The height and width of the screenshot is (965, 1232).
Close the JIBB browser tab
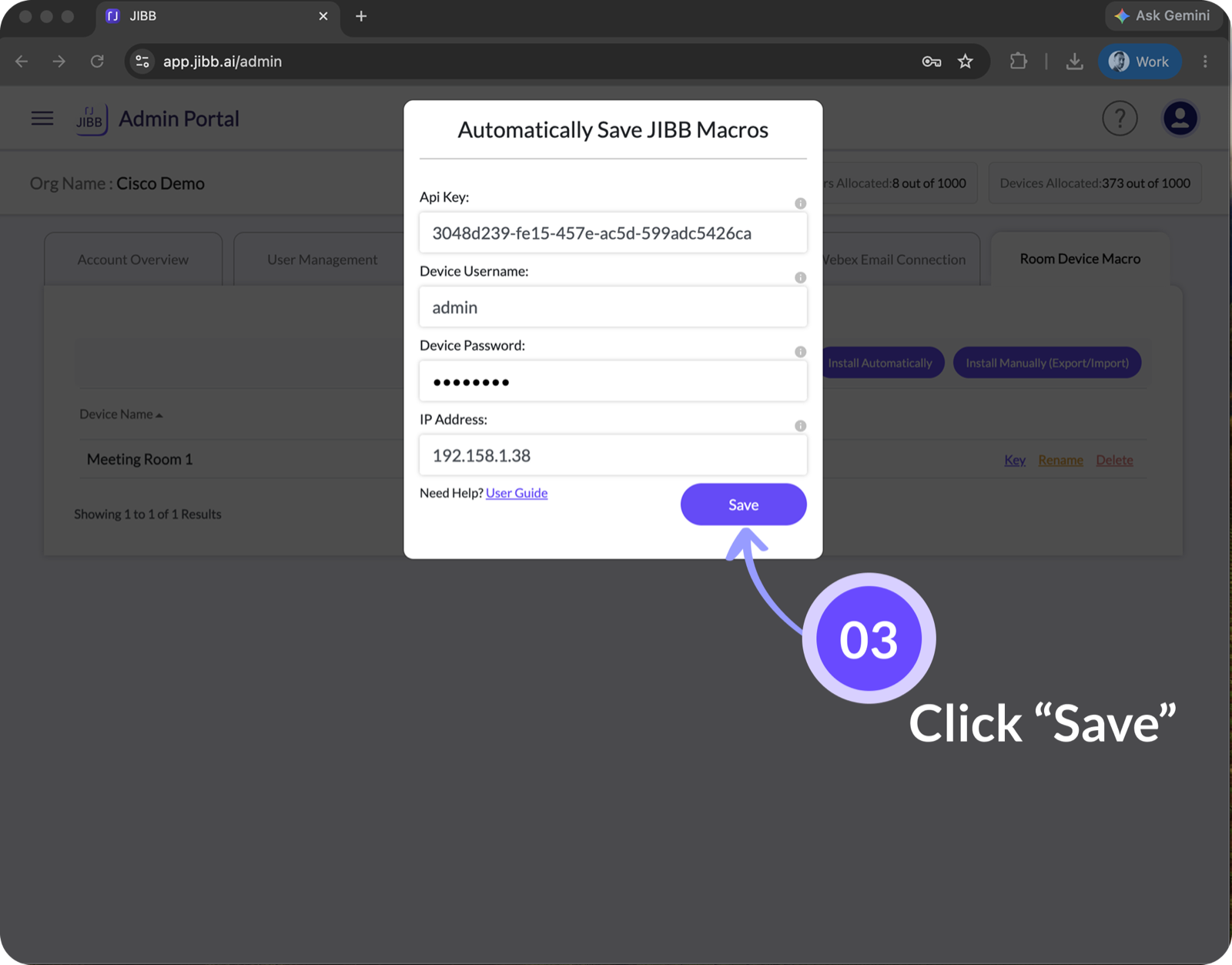pos(323,16)
